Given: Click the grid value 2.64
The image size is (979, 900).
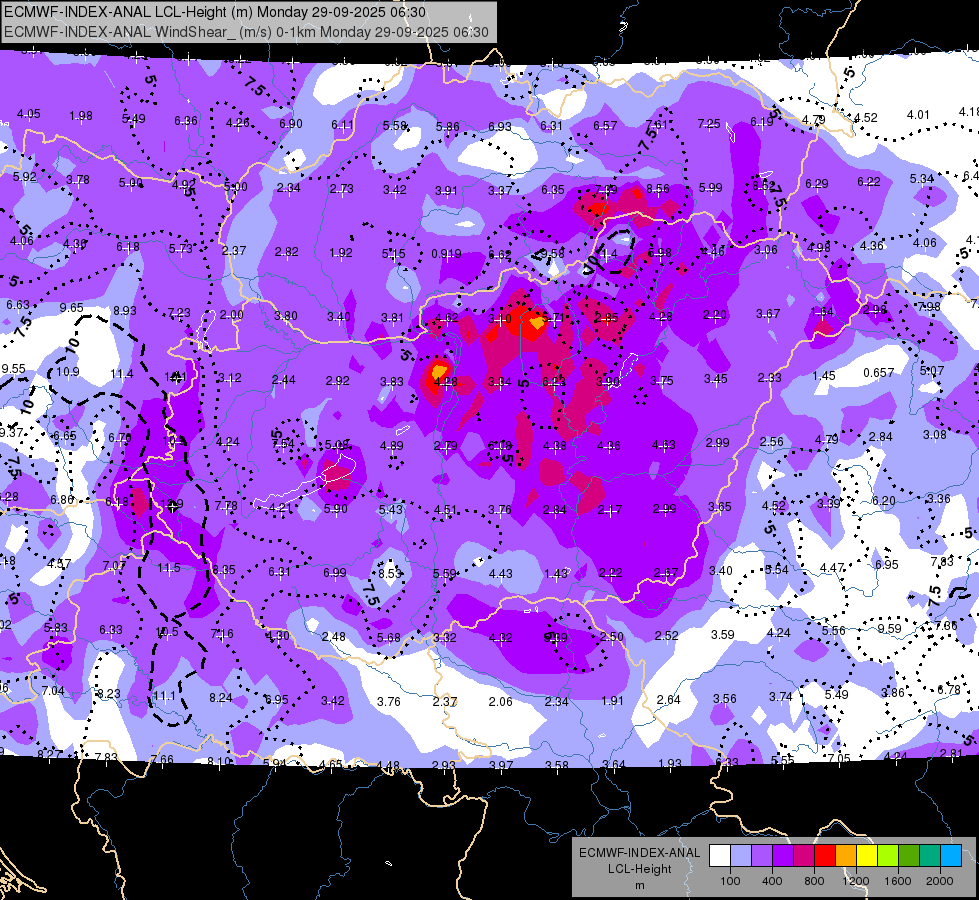Looking at the screenshot, I should (669, 700).
